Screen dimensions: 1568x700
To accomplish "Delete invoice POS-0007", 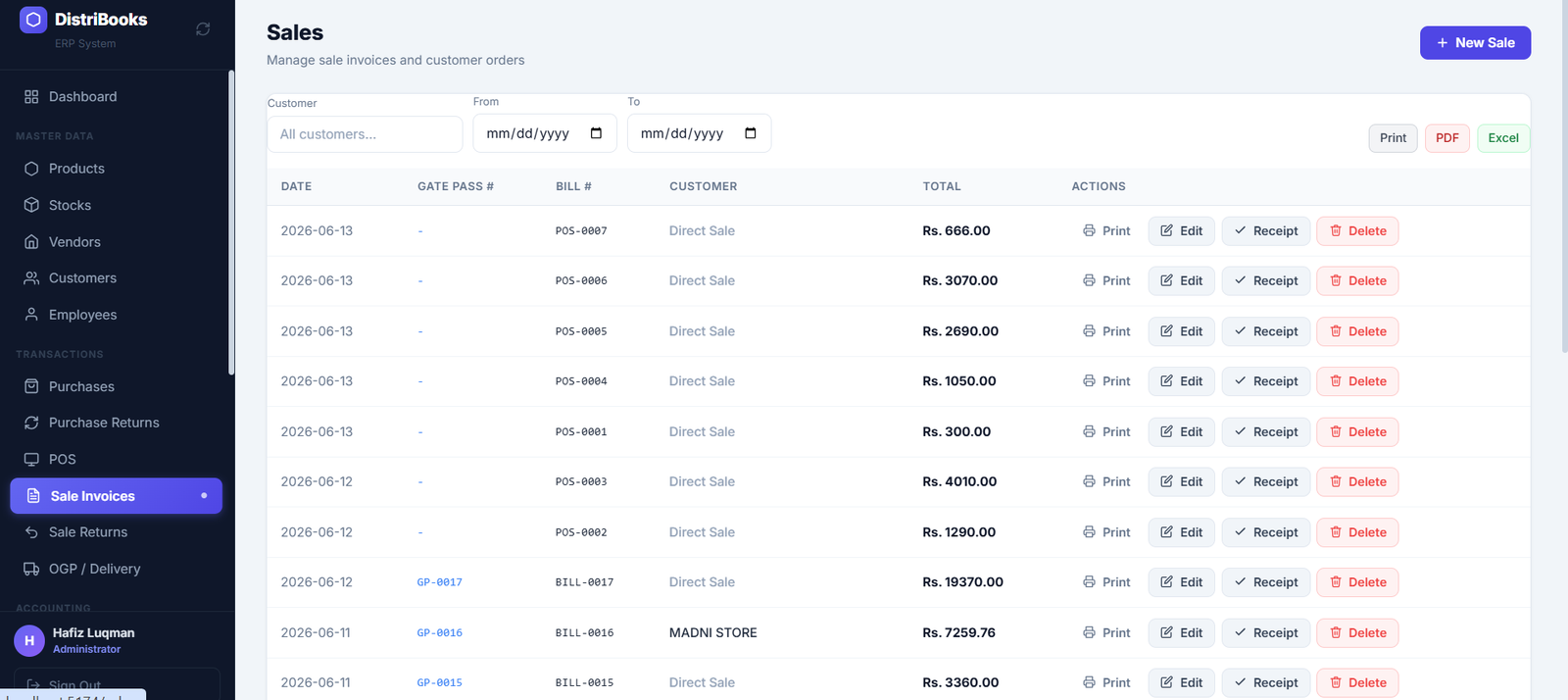I will (1357, 231).
